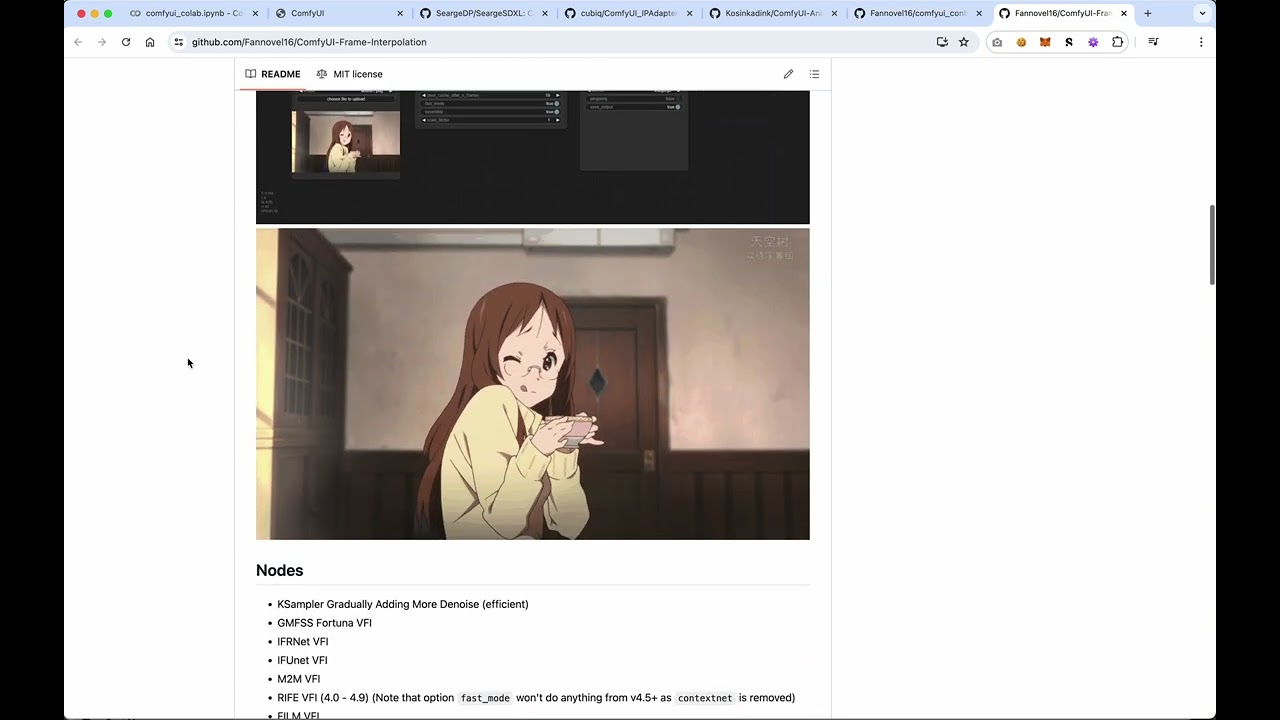Click 'IFRNet VFI' list item
This screenshot has height=720, width=1280.
pos(302,642)
